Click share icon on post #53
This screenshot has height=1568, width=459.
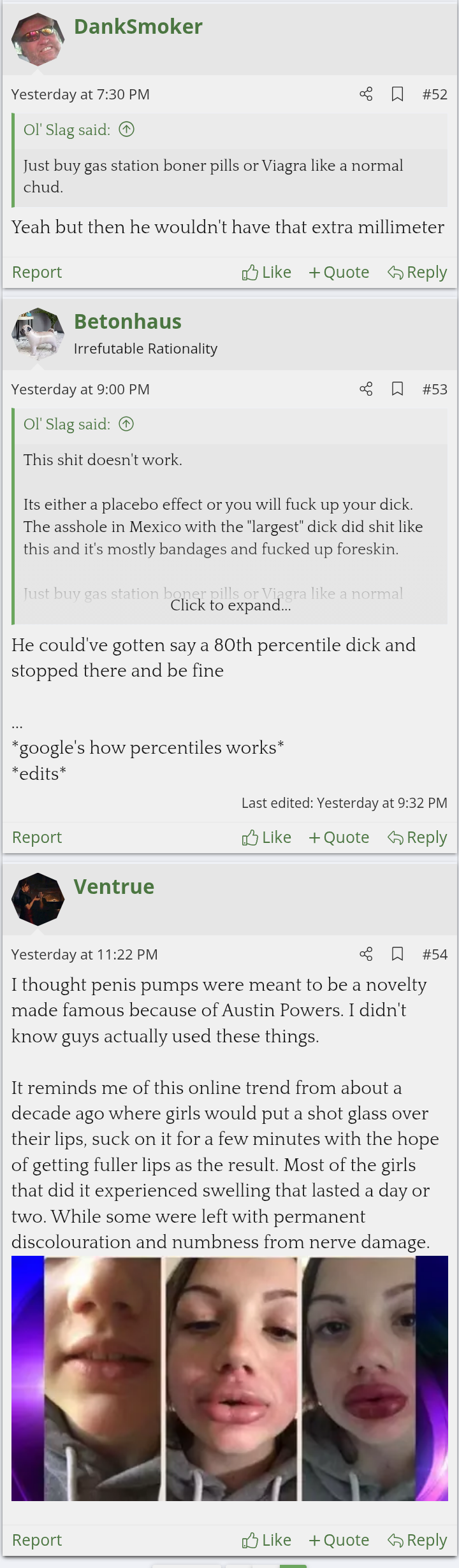[x=366, y=389]
